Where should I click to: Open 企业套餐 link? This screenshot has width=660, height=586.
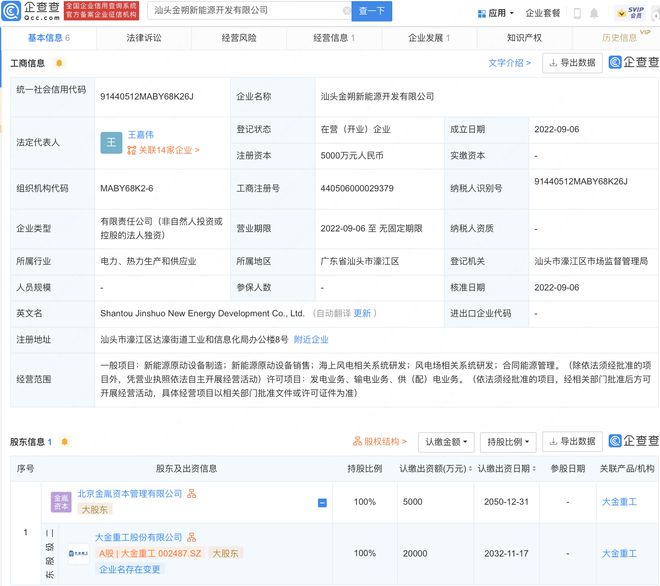[x=543, y=13]
